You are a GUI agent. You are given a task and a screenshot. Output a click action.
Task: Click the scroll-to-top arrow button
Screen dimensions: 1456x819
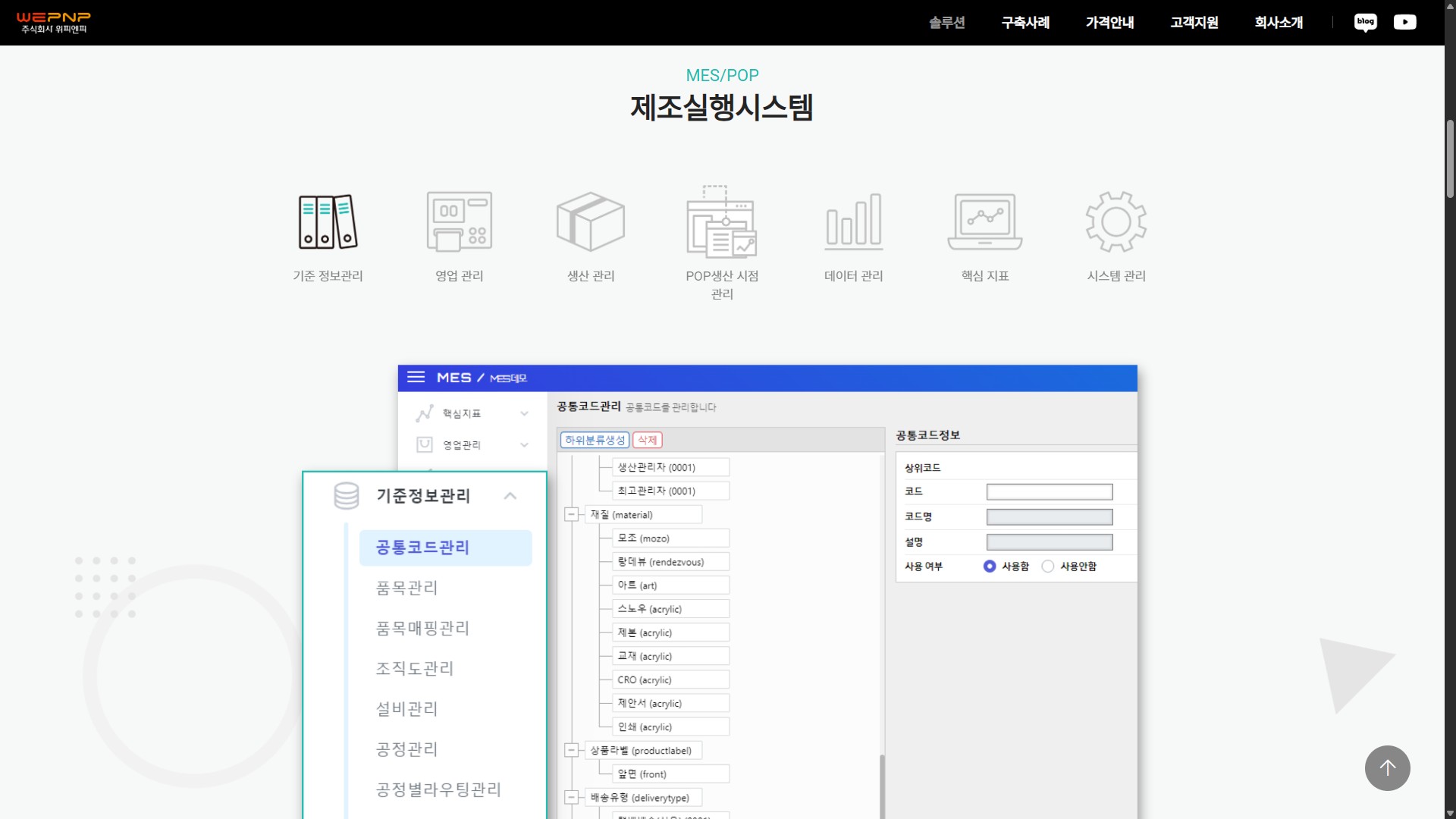(x=1387, y=767)
